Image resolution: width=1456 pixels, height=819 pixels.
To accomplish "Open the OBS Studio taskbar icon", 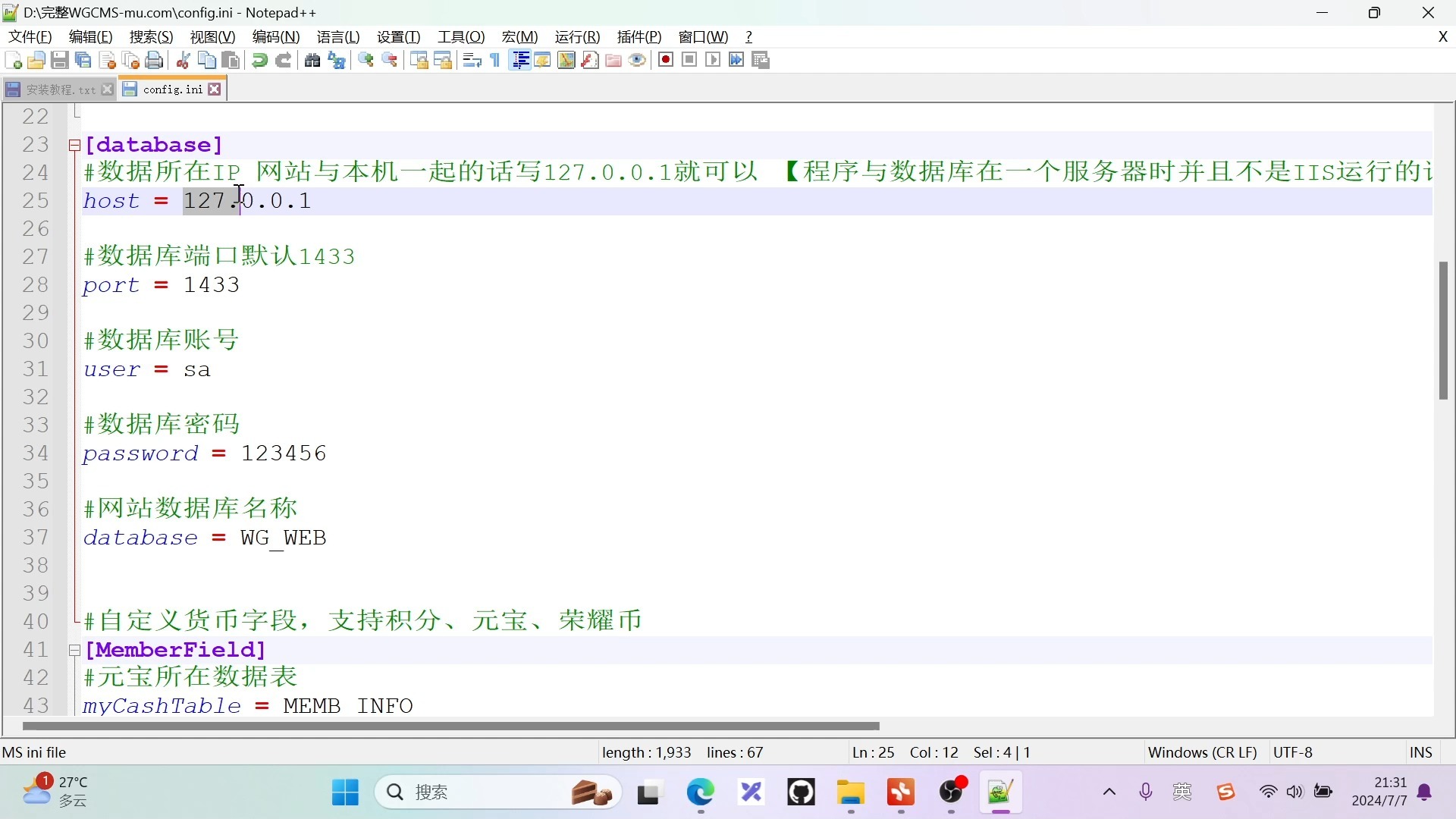I will 951,792.
